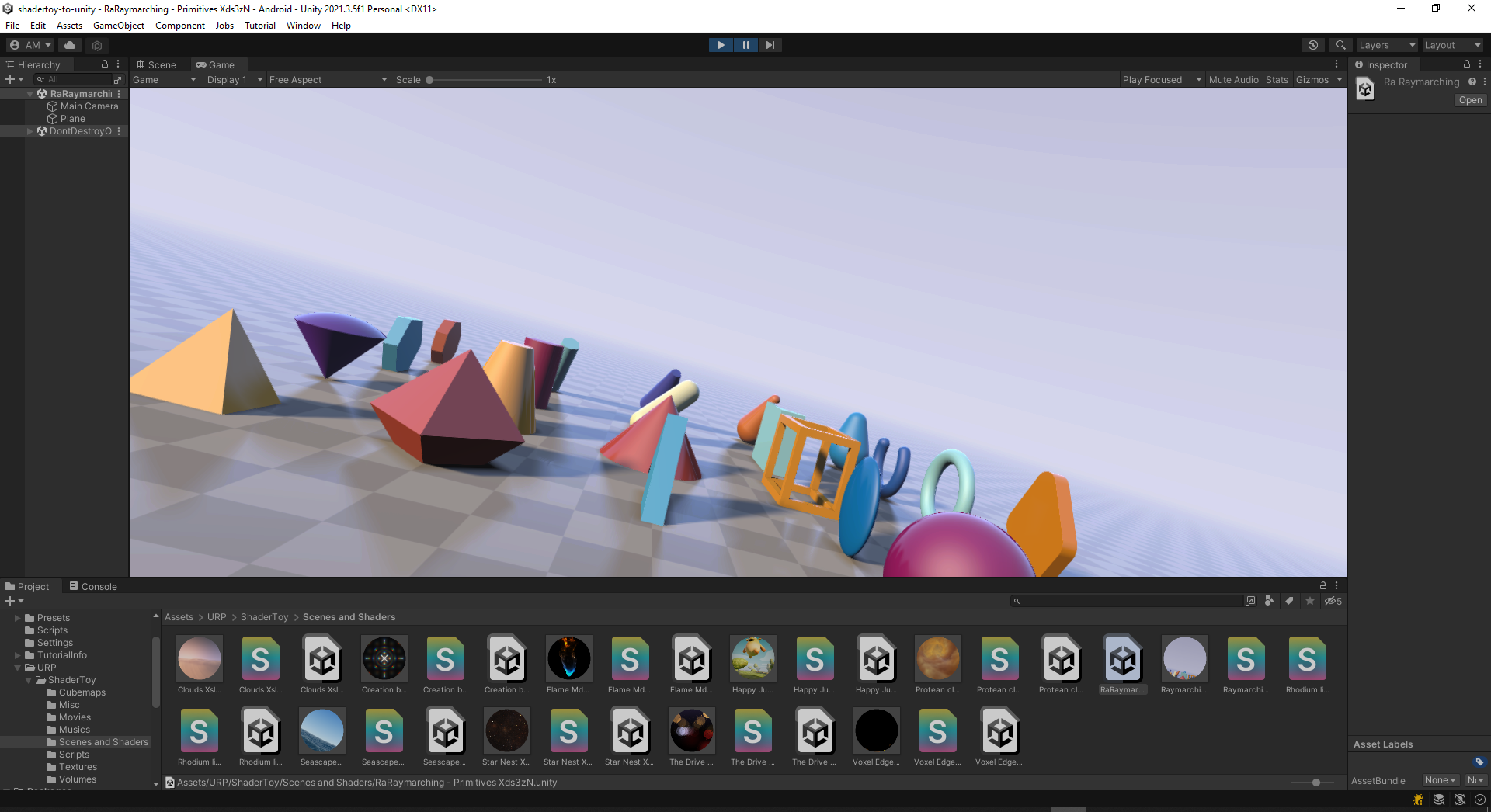The image size is (1491, 812).
Task: Open the AM account dropdown button
Action: click(x=31, y=45)
